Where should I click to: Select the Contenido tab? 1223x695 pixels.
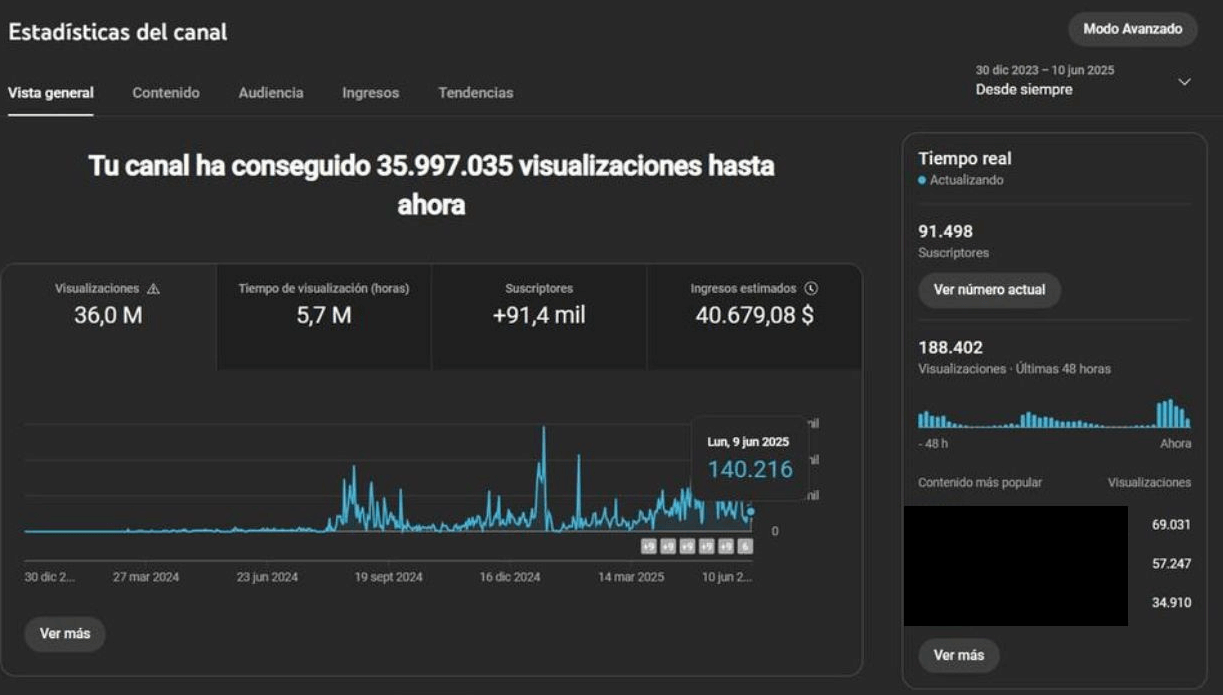[x=164, y=92]
